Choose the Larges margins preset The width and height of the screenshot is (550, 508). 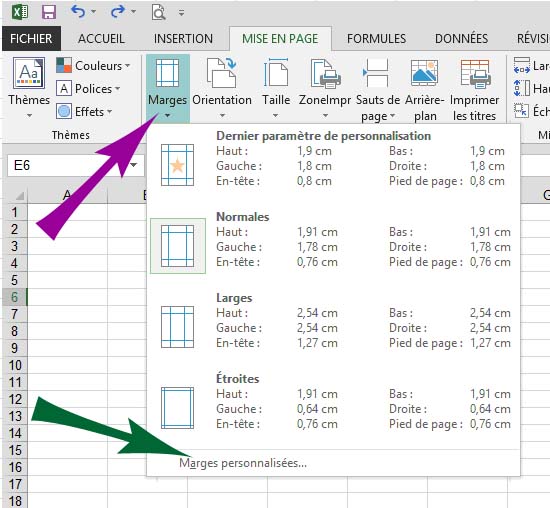[333, 326]
